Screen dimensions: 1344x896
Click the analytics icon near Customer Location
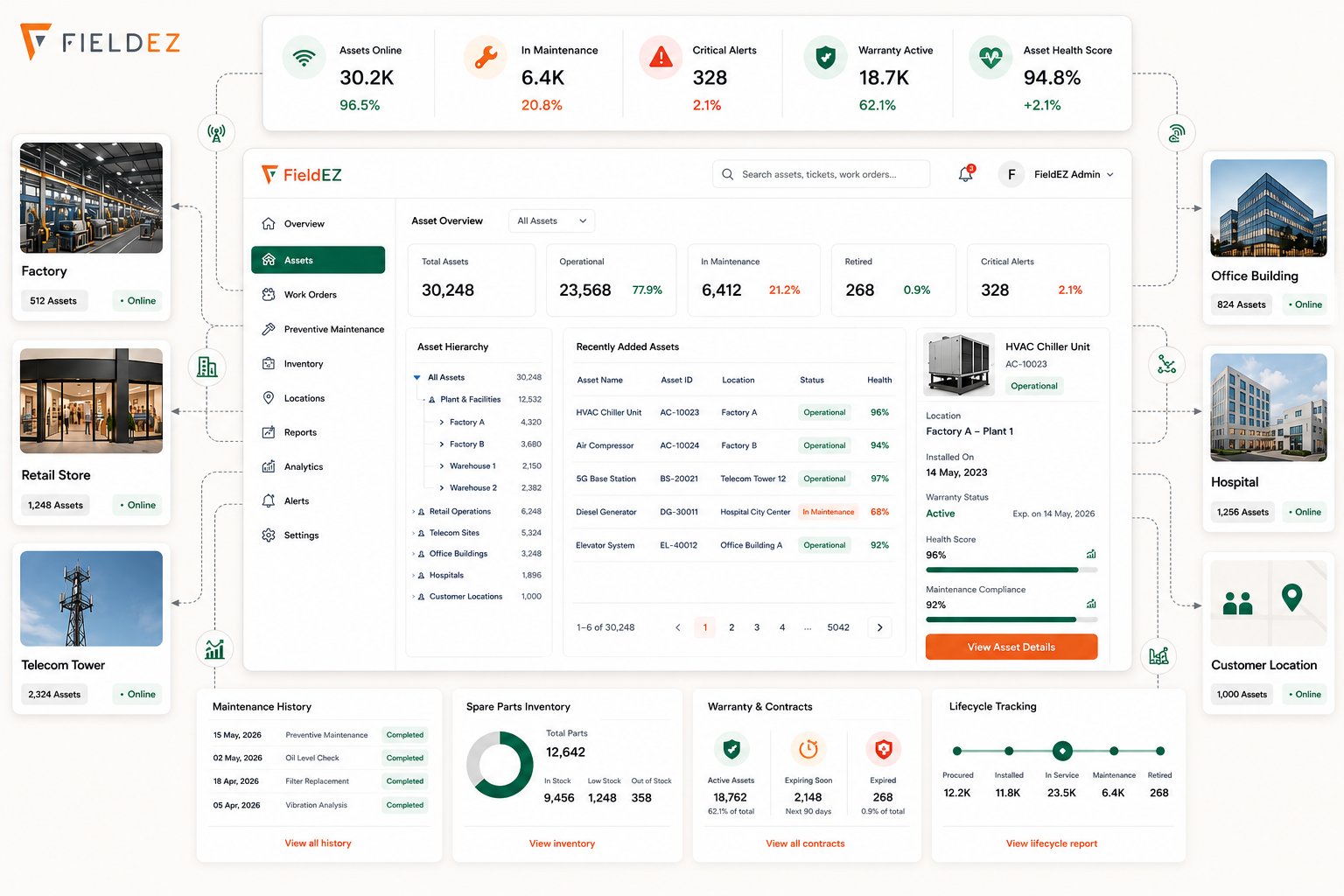click(x=1158, y=655)
